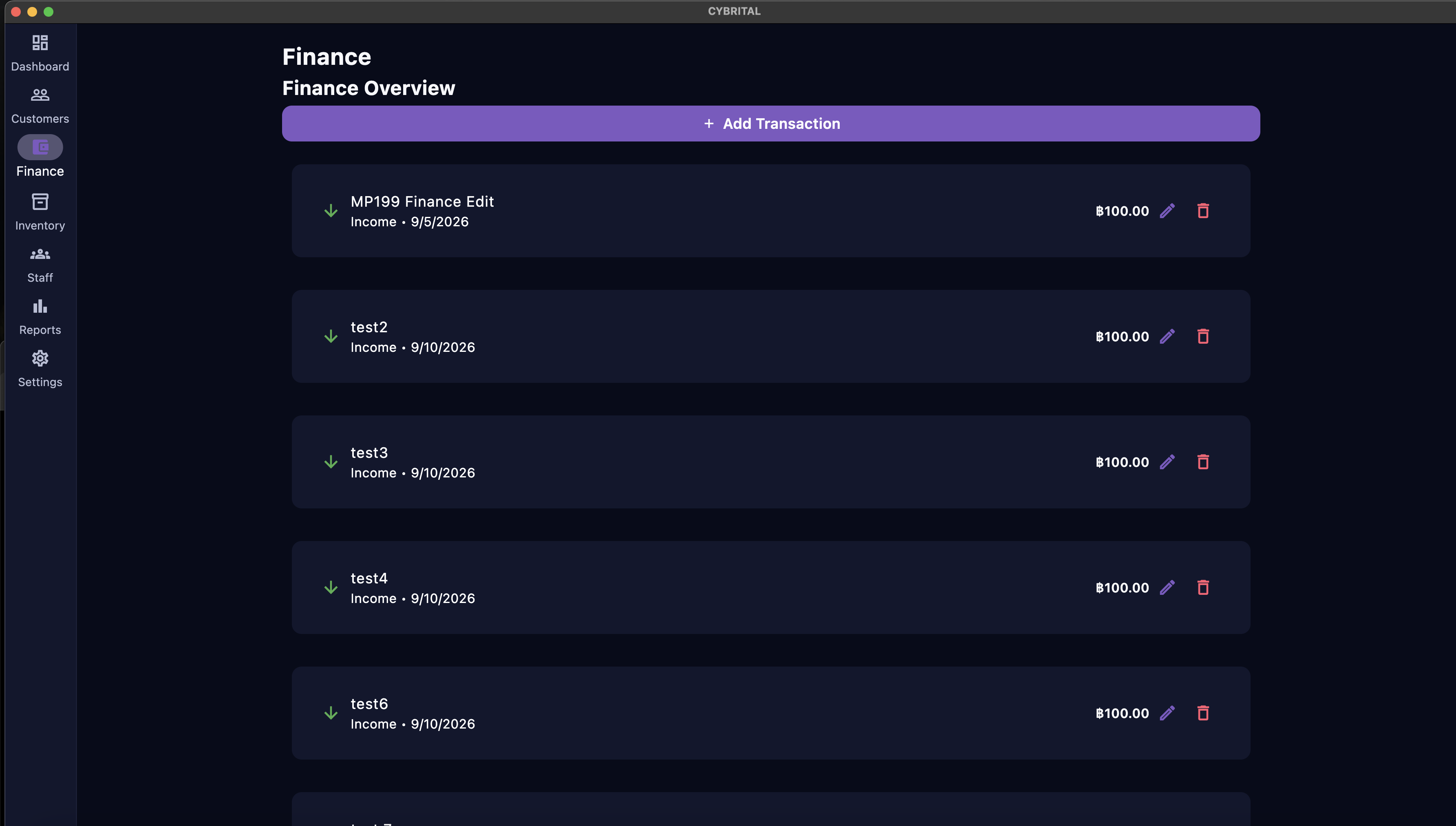Select the MP199 Finance Edit title

tap(422, 201)
